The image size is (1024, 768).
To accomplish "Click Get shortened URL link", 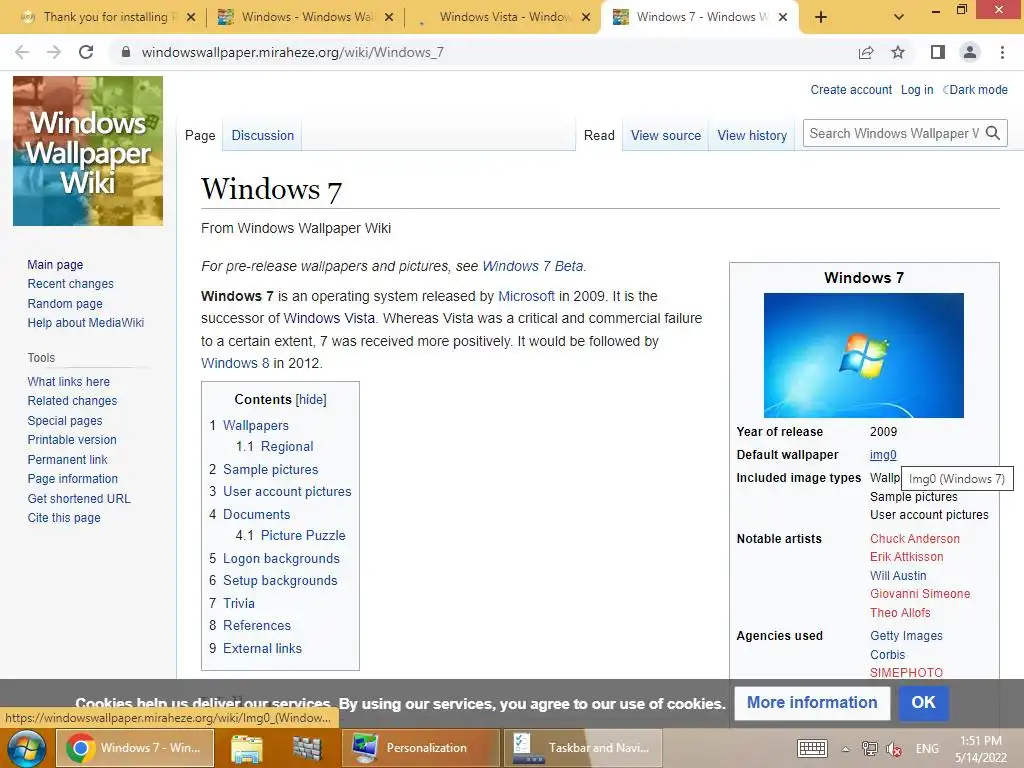I will (79, 498).
